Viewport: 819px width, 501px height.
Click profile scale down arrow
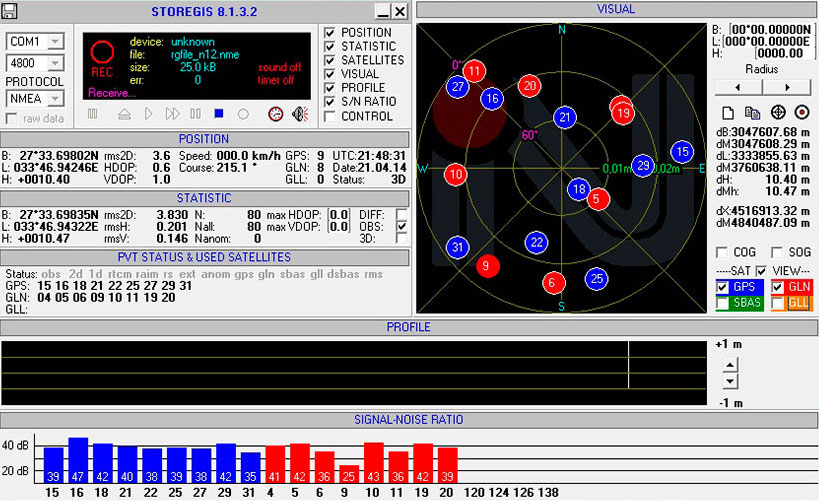(x=730, y=381)
